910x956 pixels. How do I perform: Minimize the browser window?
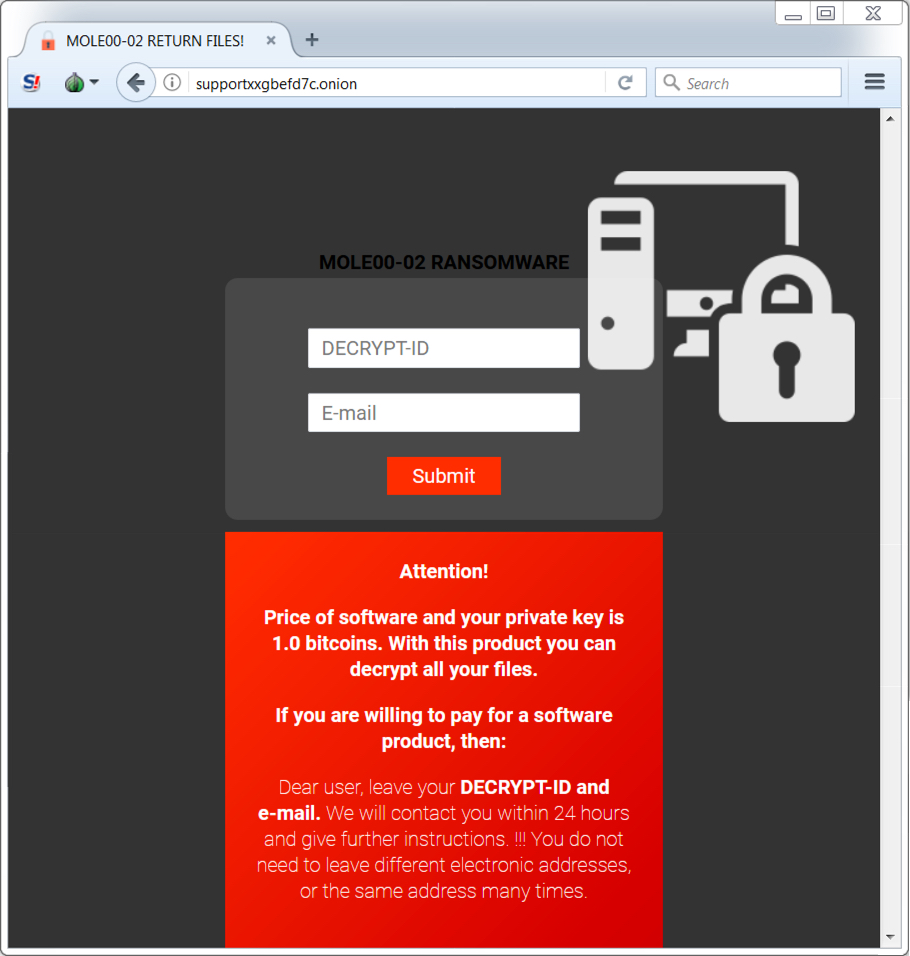793,13
